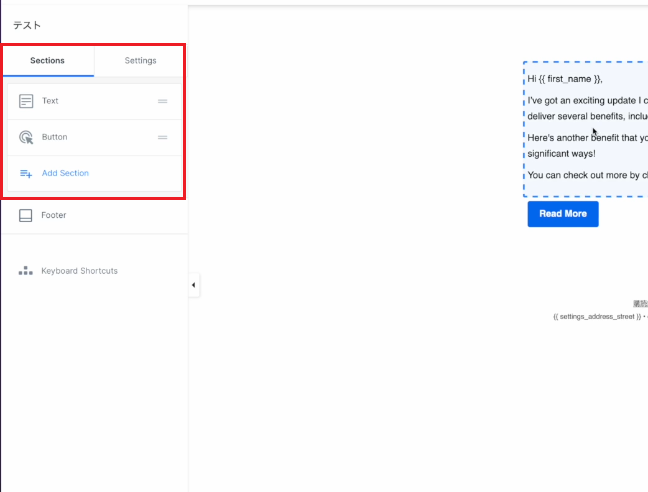Grab the Button row reorder handle
Image resolution: width=648 pixels, height=492 pixels.
point(162,138)
